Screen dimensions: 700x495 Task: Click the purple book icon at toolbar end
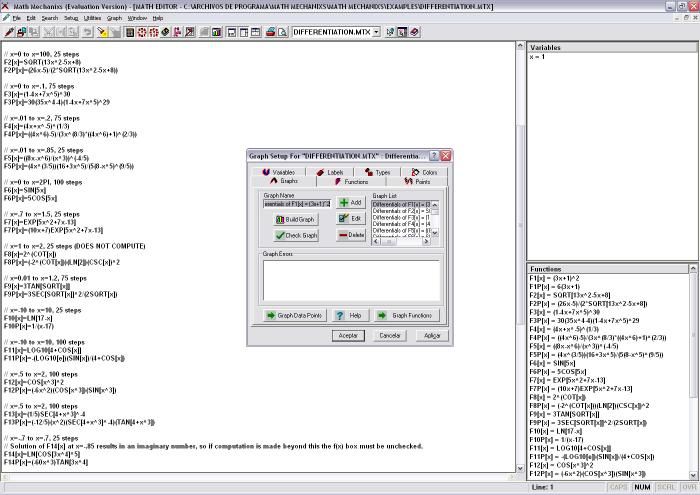[414, 32]
